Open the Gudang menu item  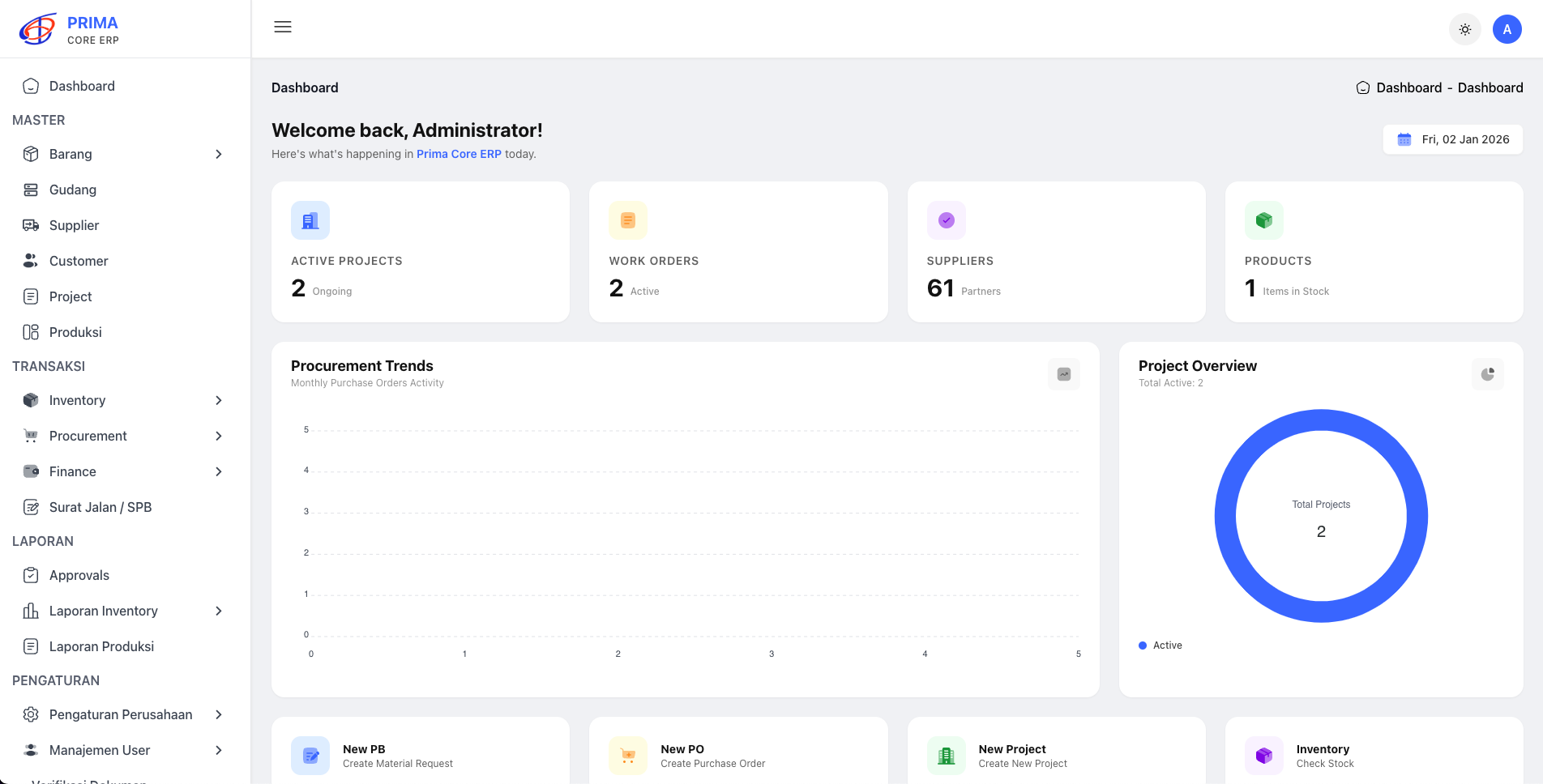coord(125,190)
